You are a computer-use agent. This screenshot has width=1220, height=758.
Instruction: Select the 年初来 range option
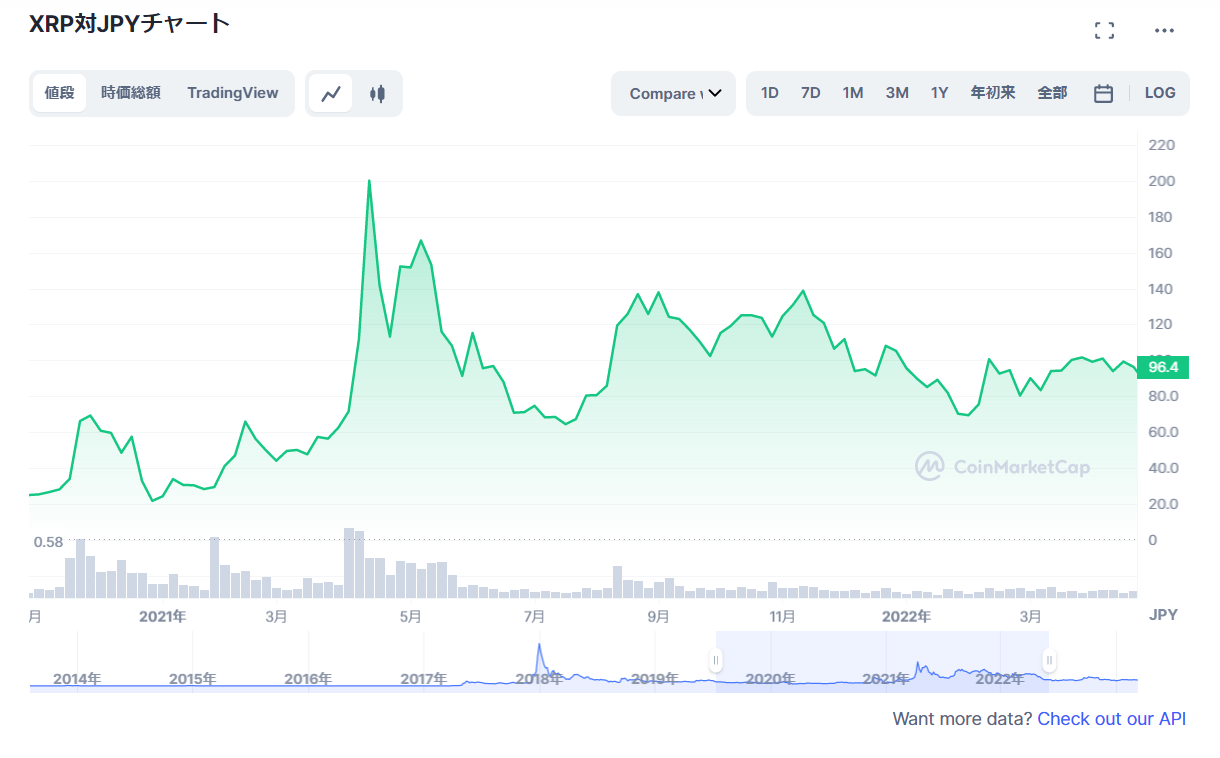pyautogui.click(x=993, y=92)
